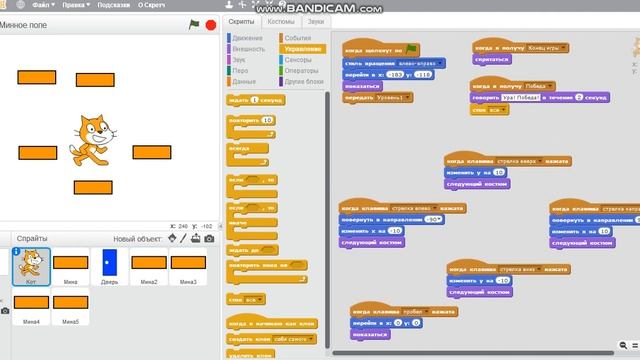Click block palette vertical scrollbar
This screenshot has height=360, width=640.
point(327,220)
